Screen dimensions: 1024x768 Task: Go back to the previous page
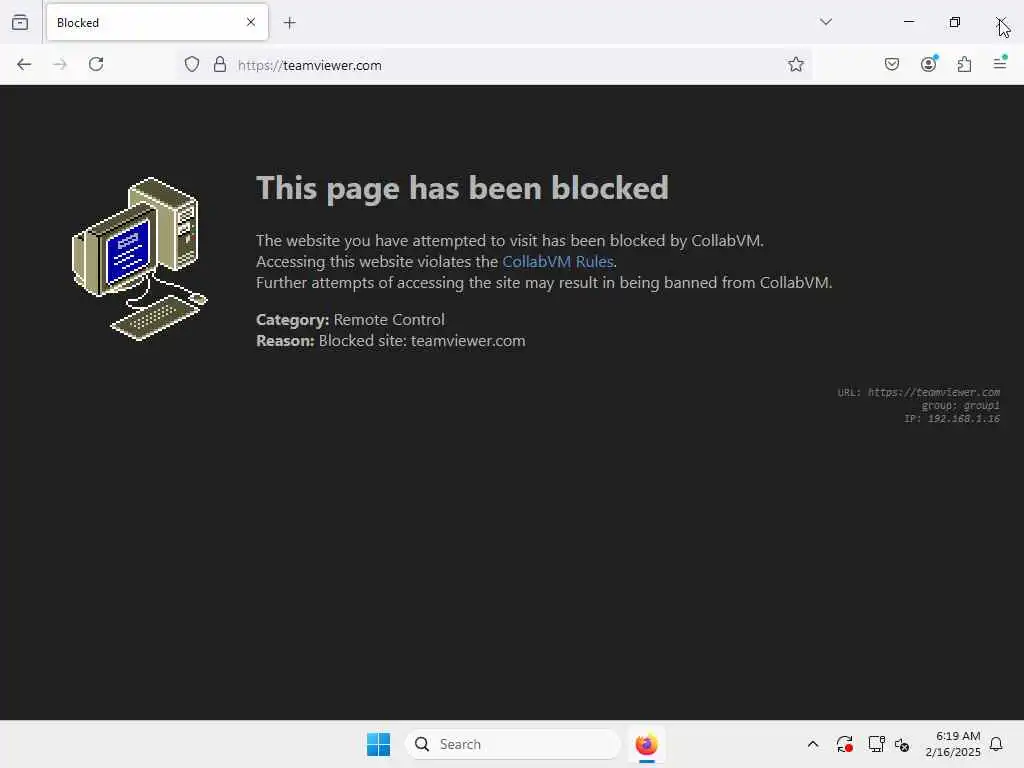(24, 64)
